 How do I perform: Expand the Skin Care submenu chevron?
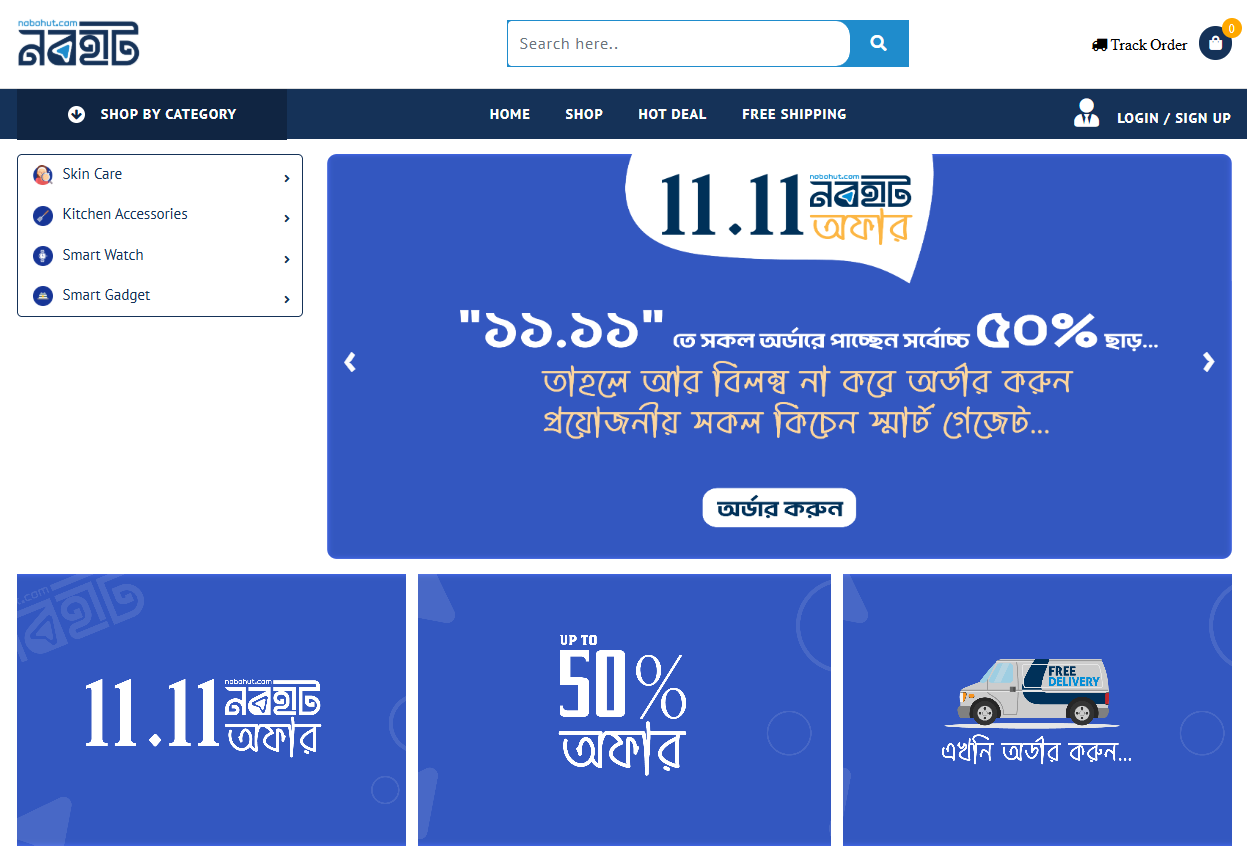287,178
